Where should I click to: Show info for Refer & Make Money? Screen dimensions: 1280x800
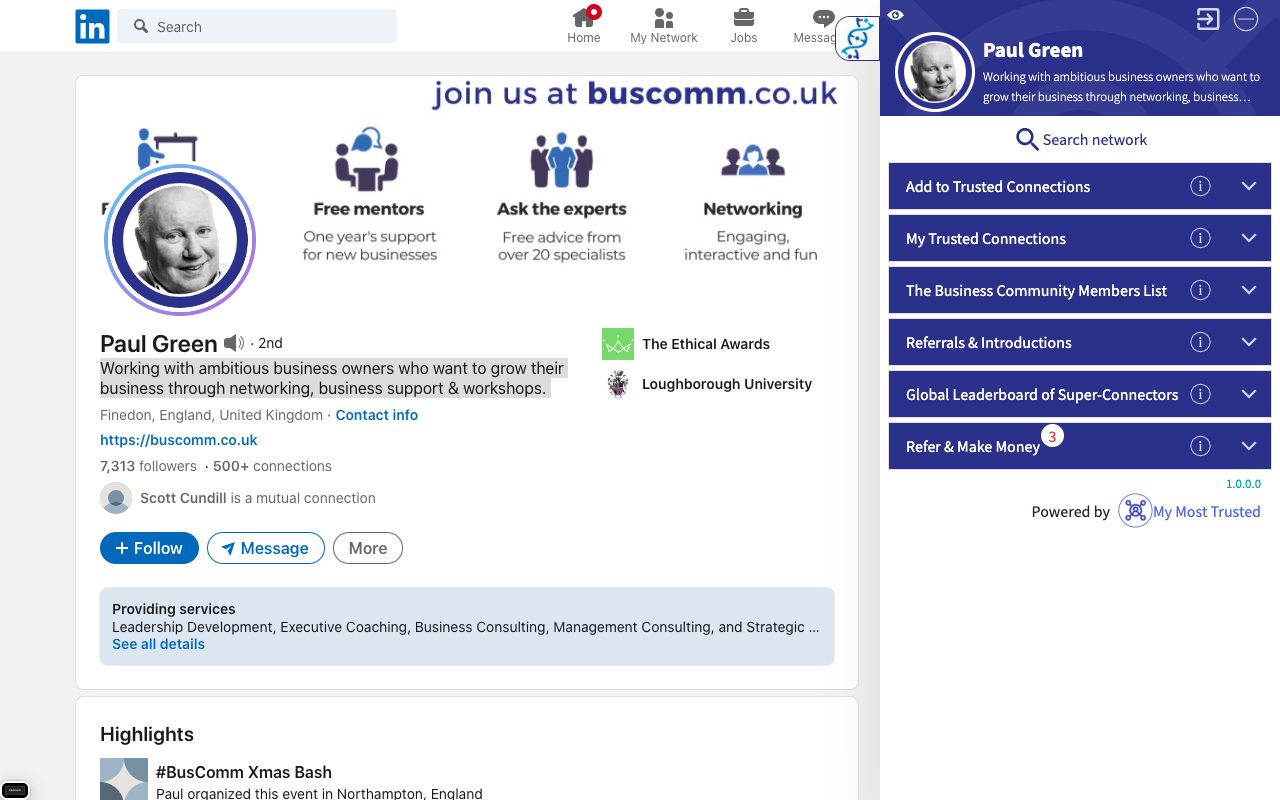point(1200,446)
